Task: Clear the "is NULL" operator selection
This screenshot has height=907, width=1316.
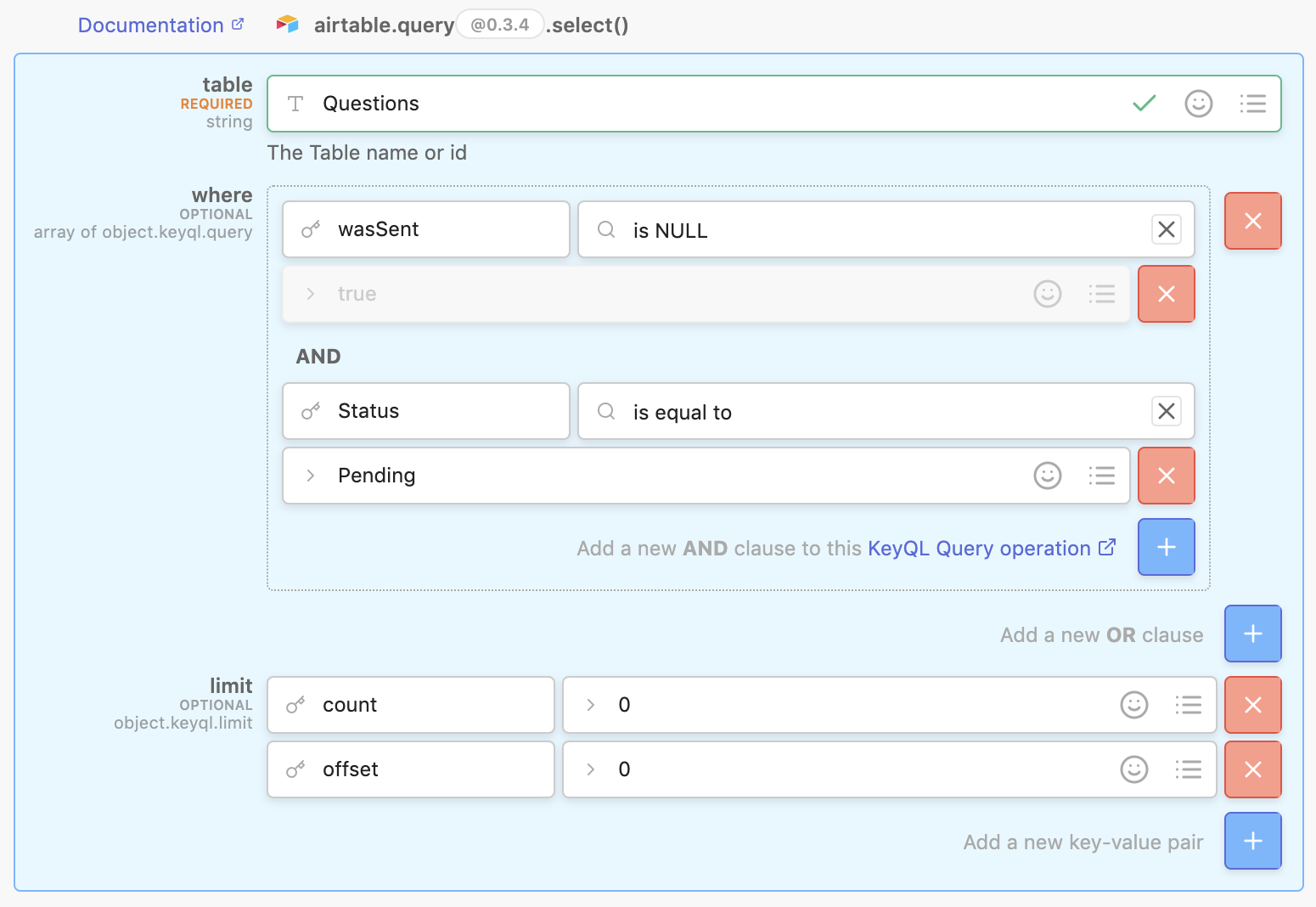Action: (x=1166, y=229)
